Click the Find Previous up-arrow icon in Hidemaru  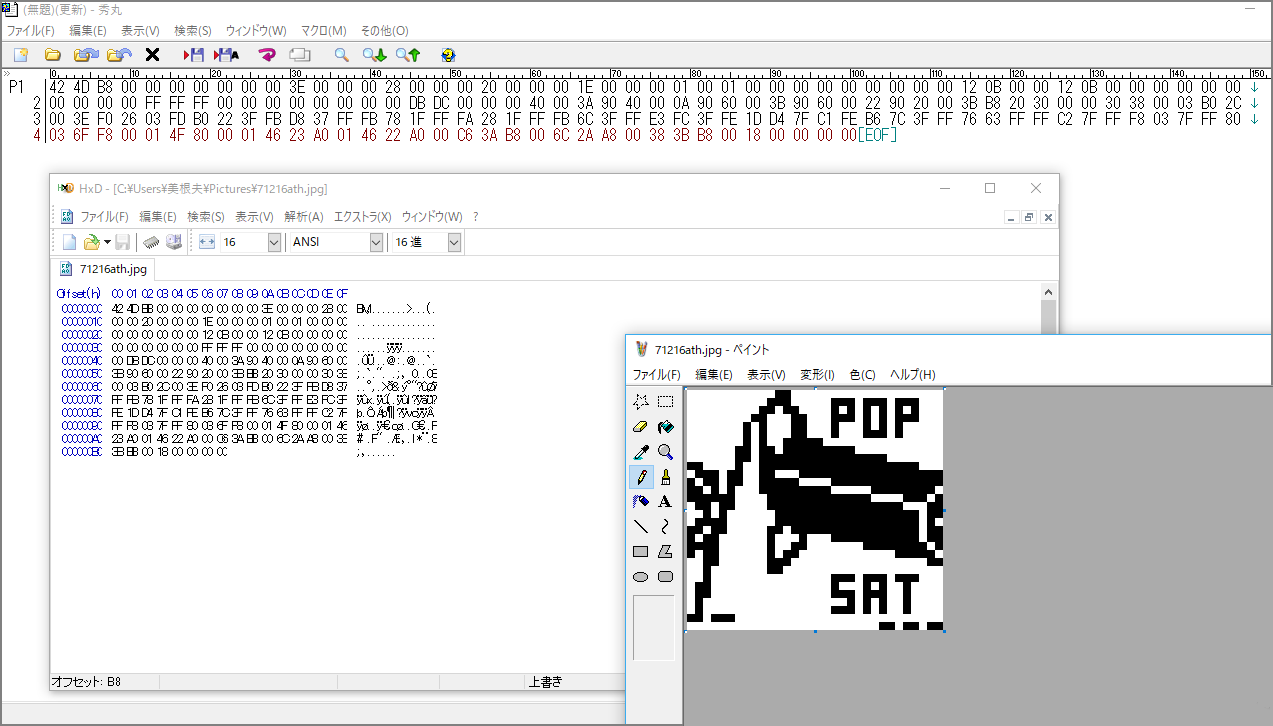(x=407, y=55)
